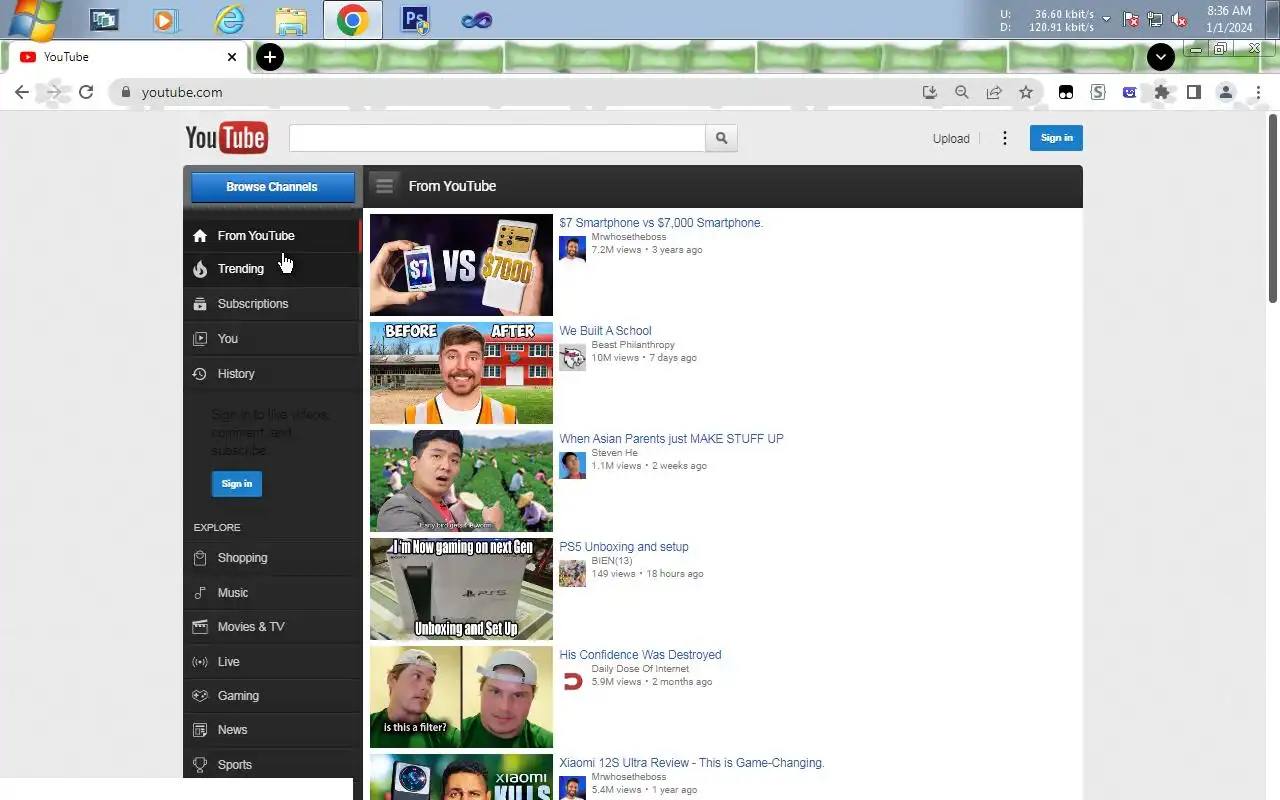Open Internet Explorer from the taskbar
This screenshot has width=1280, height=800.
229,19
